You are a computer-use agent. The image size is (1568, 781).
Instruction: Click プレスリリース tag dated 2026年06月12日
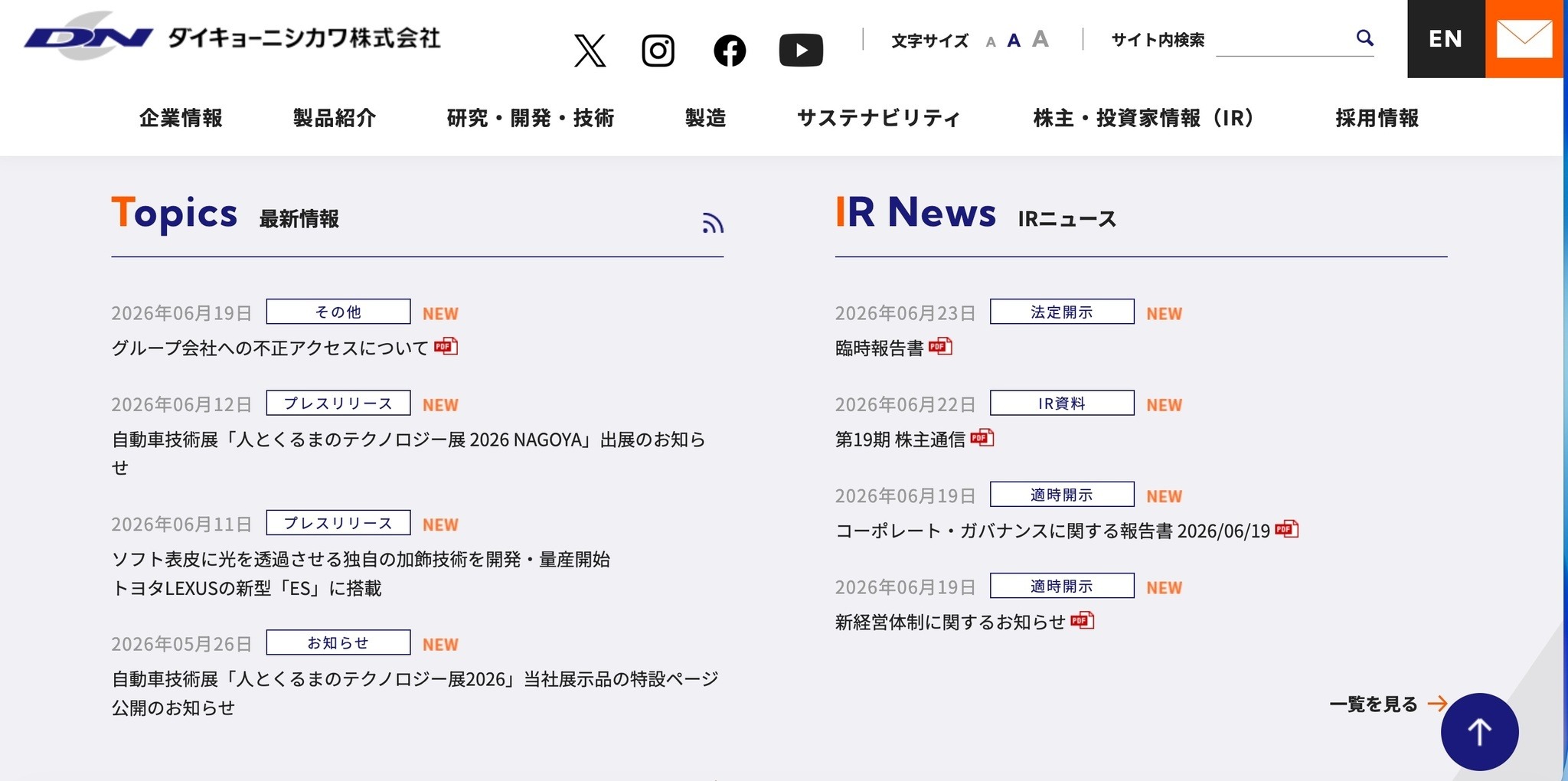[x=338, y=403]
